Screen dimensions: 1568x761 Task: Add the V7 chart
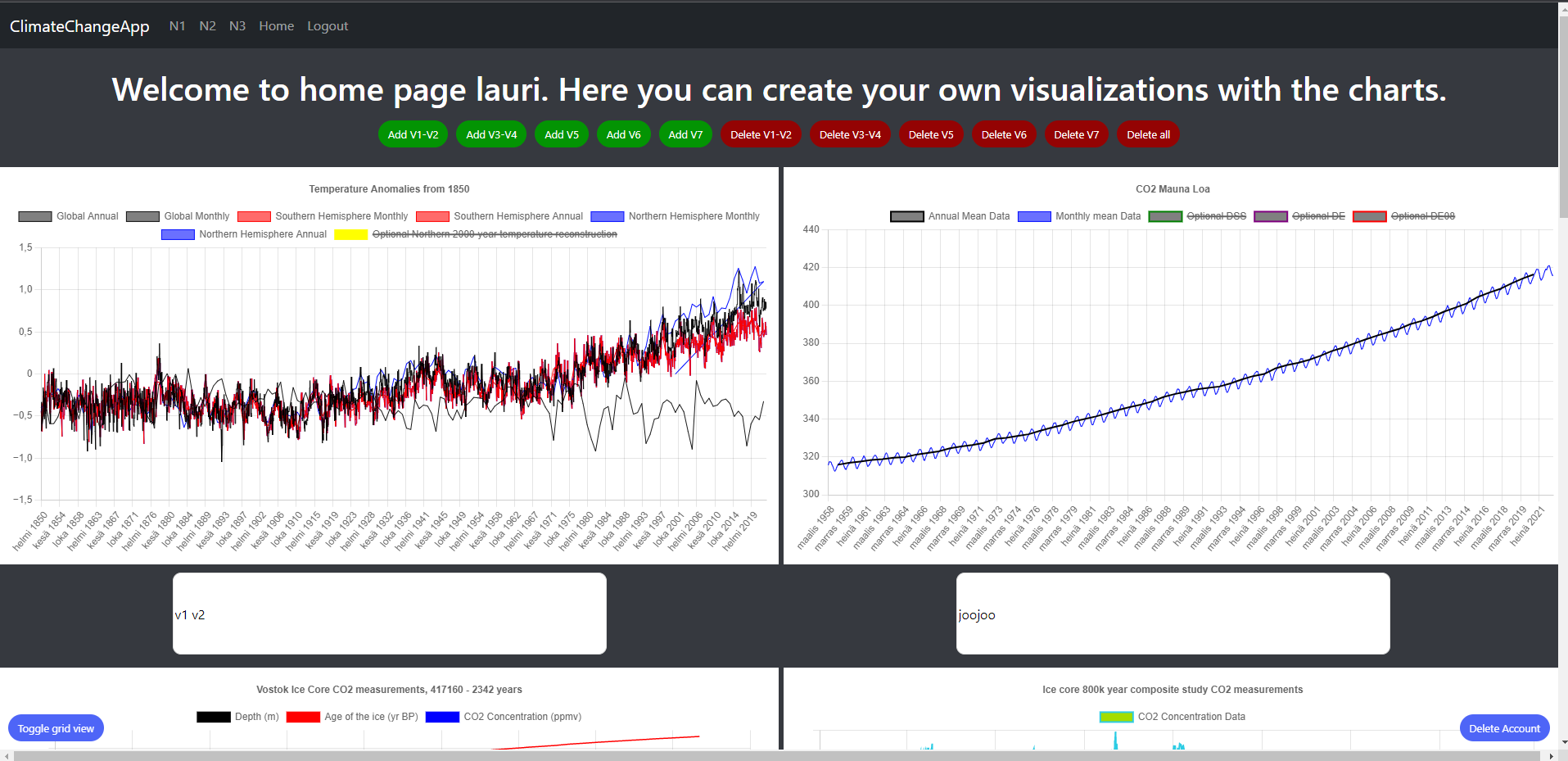tap(685, 134)
